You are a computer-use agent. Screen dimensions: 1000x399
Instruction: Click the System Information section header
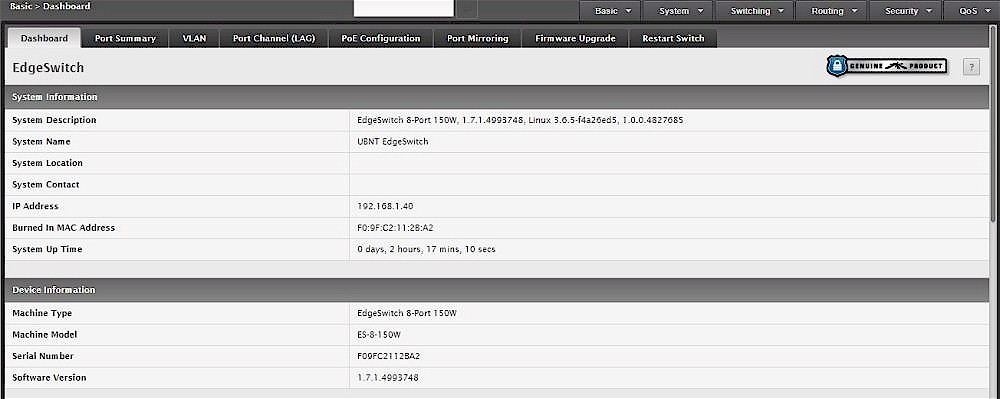[497, 97]
